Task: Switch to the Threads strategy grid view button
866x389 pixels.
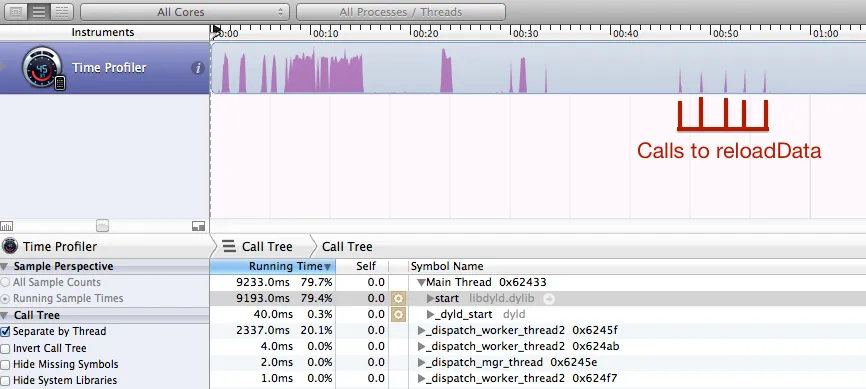Action: pos(62,12)
